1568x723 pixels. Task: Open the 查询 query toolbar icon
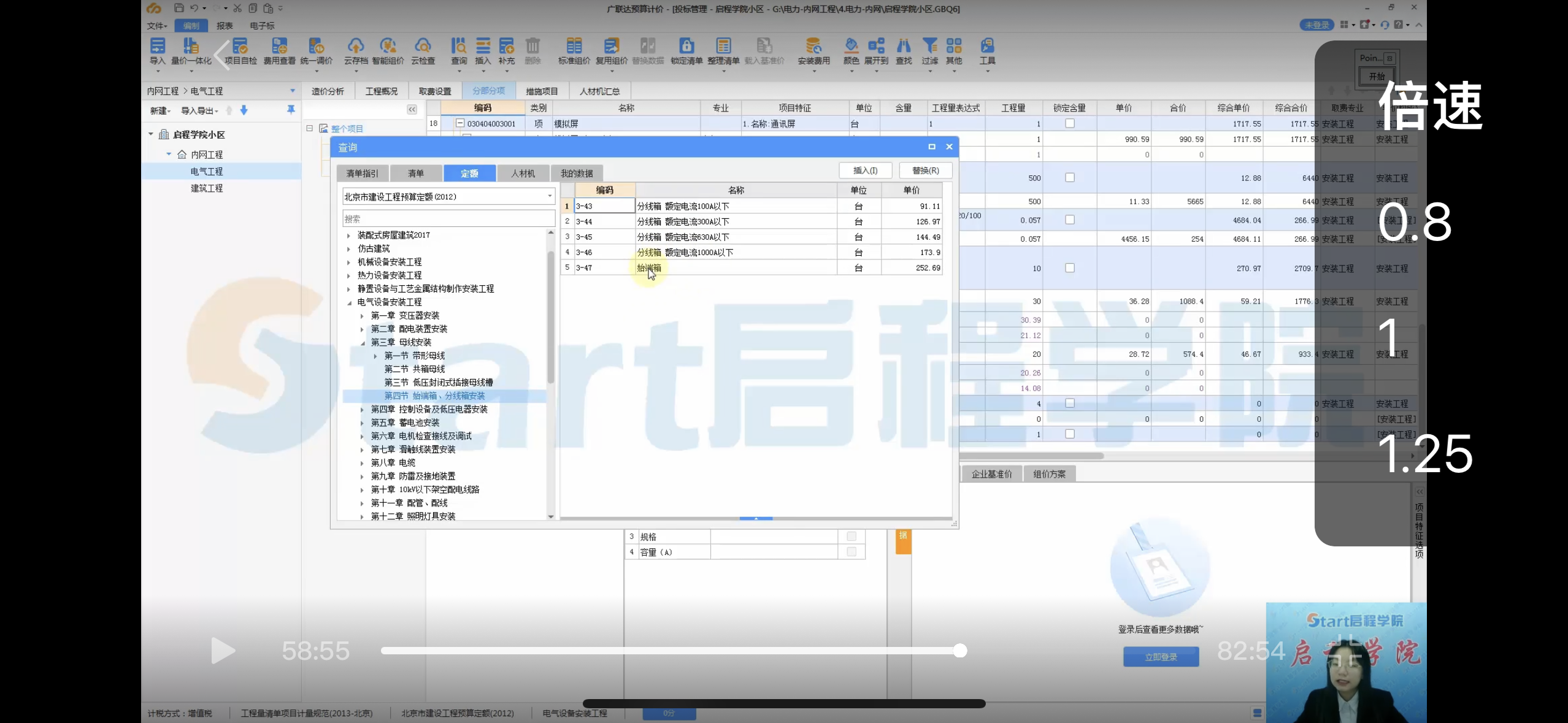tap(459, 51)
